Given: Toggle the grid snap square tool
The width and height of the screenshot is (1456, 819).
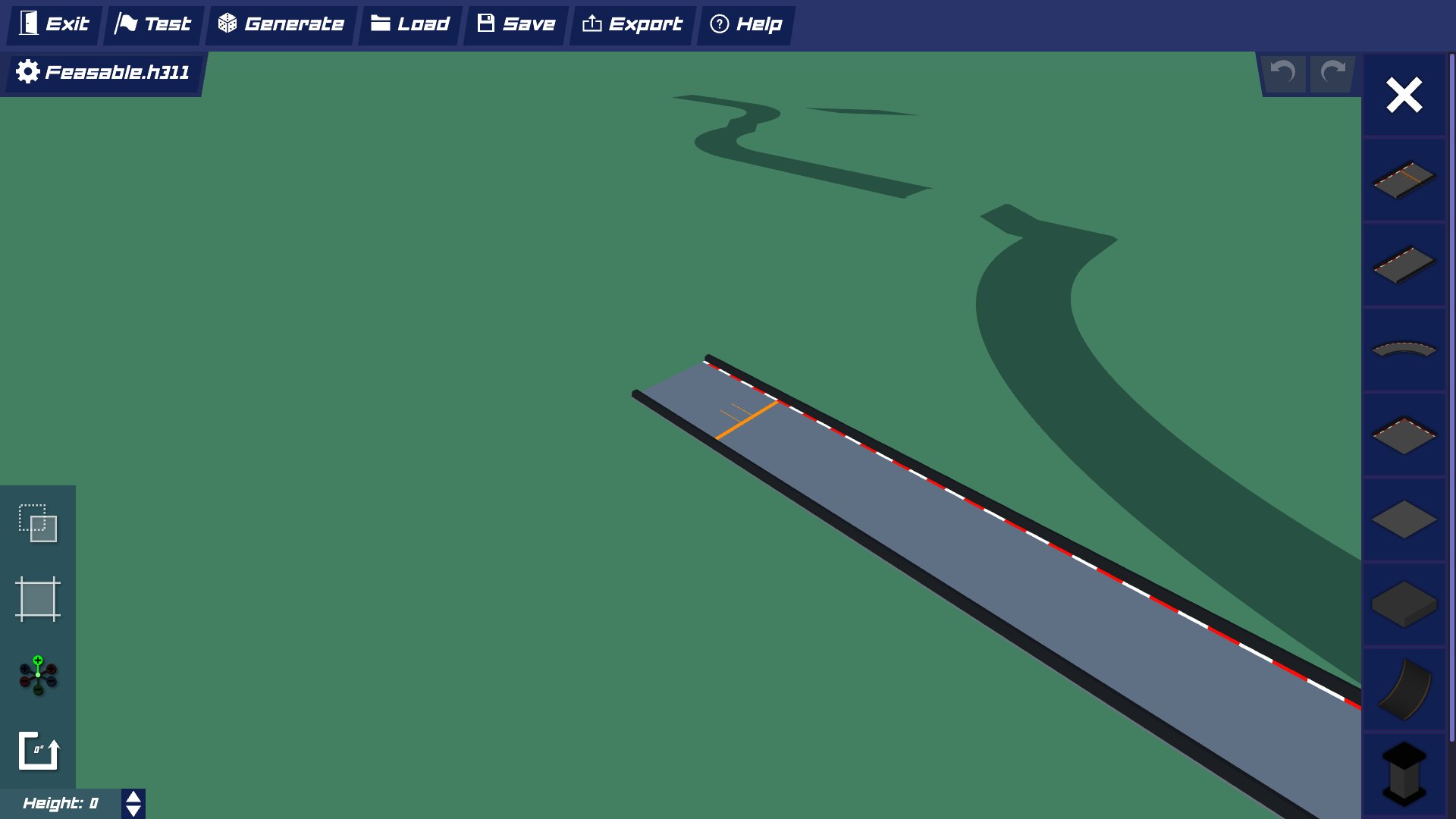Looking at the screenshot, I should [x=38, y=599].
